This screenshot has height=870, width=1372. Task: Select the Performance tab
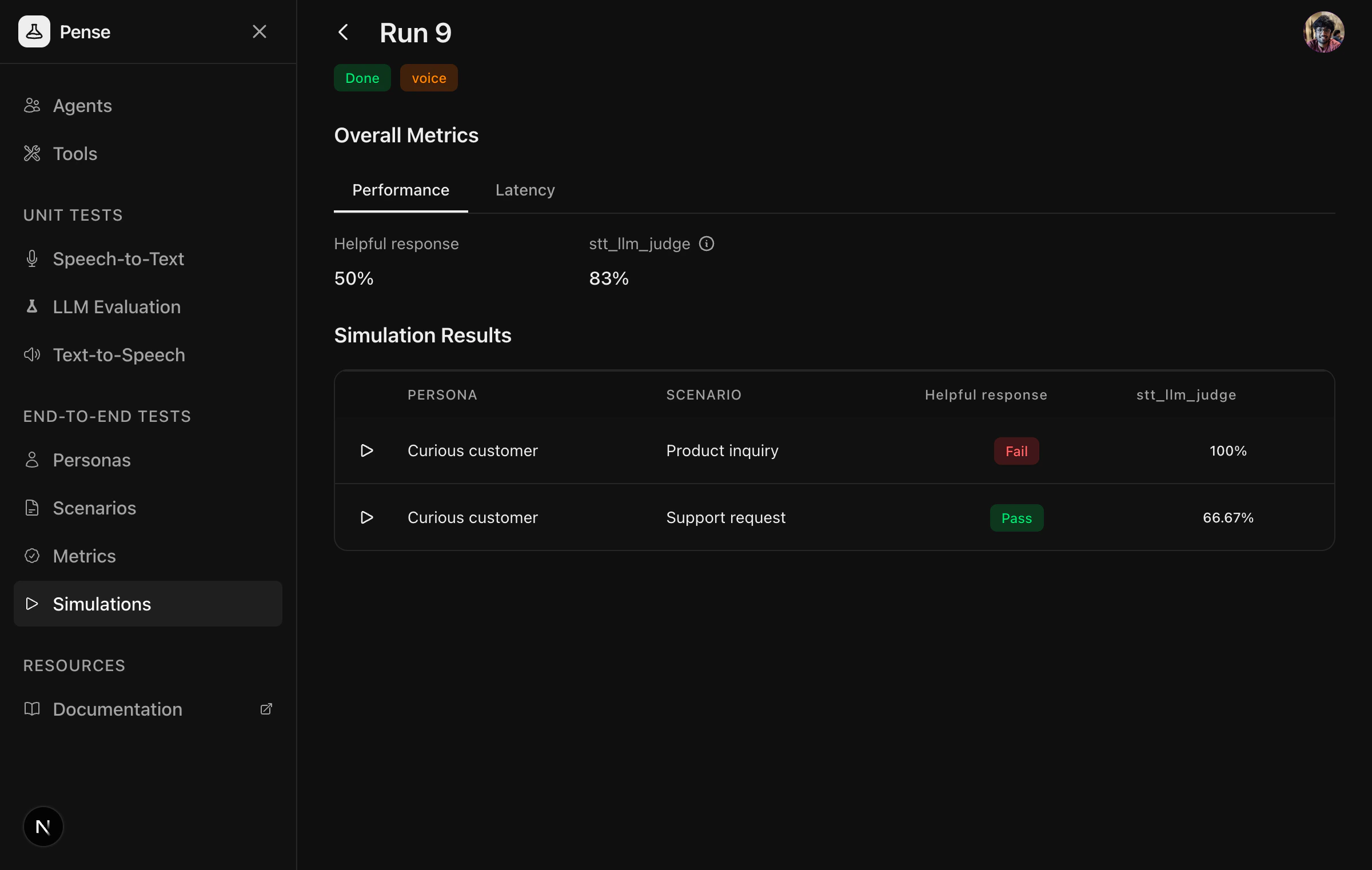tap(400, 190)
